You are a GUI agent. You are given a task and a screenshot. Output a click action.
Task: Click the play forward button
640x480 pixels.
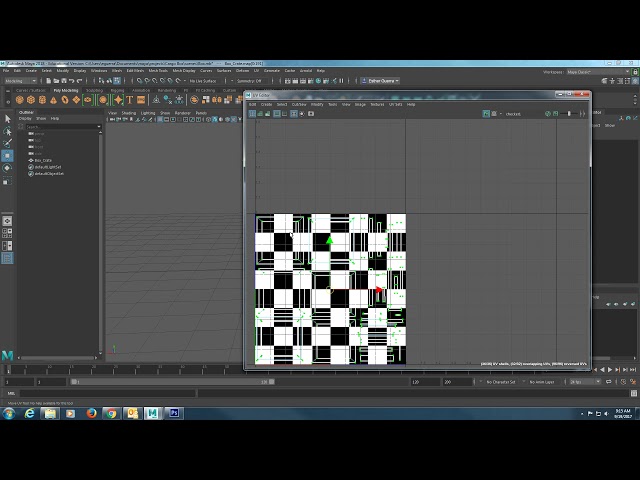(610, 369)
